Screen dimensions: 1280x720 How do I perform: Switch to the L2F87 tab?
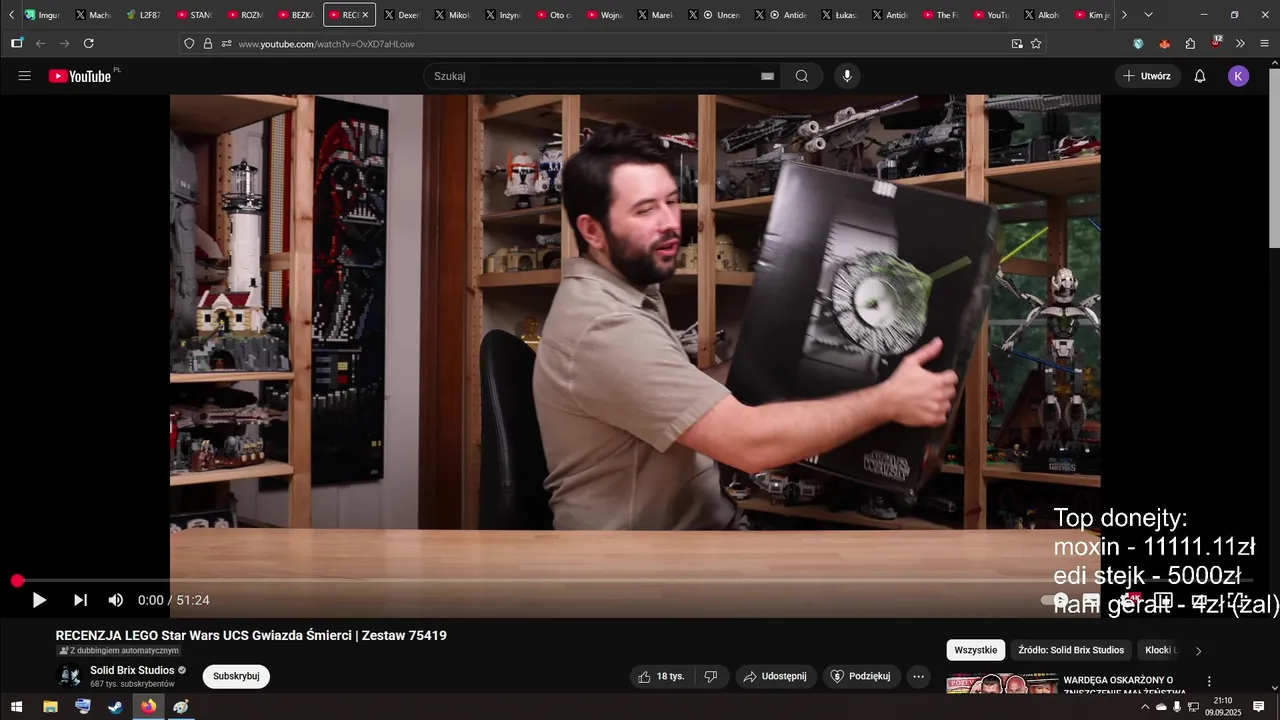point(144,15)
